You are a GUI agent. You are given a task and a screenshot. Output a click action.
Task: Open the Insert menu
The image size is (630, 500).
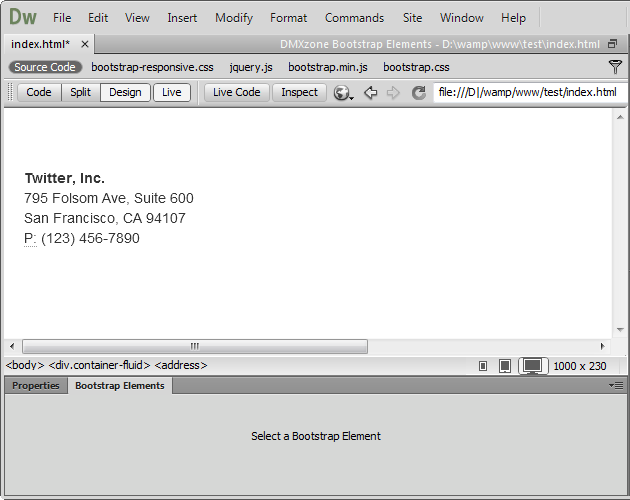click(182, 18)
